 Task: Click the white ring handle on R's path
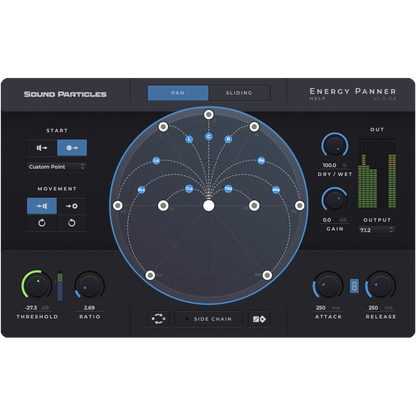pyautogui.click(x=254, y=127)
